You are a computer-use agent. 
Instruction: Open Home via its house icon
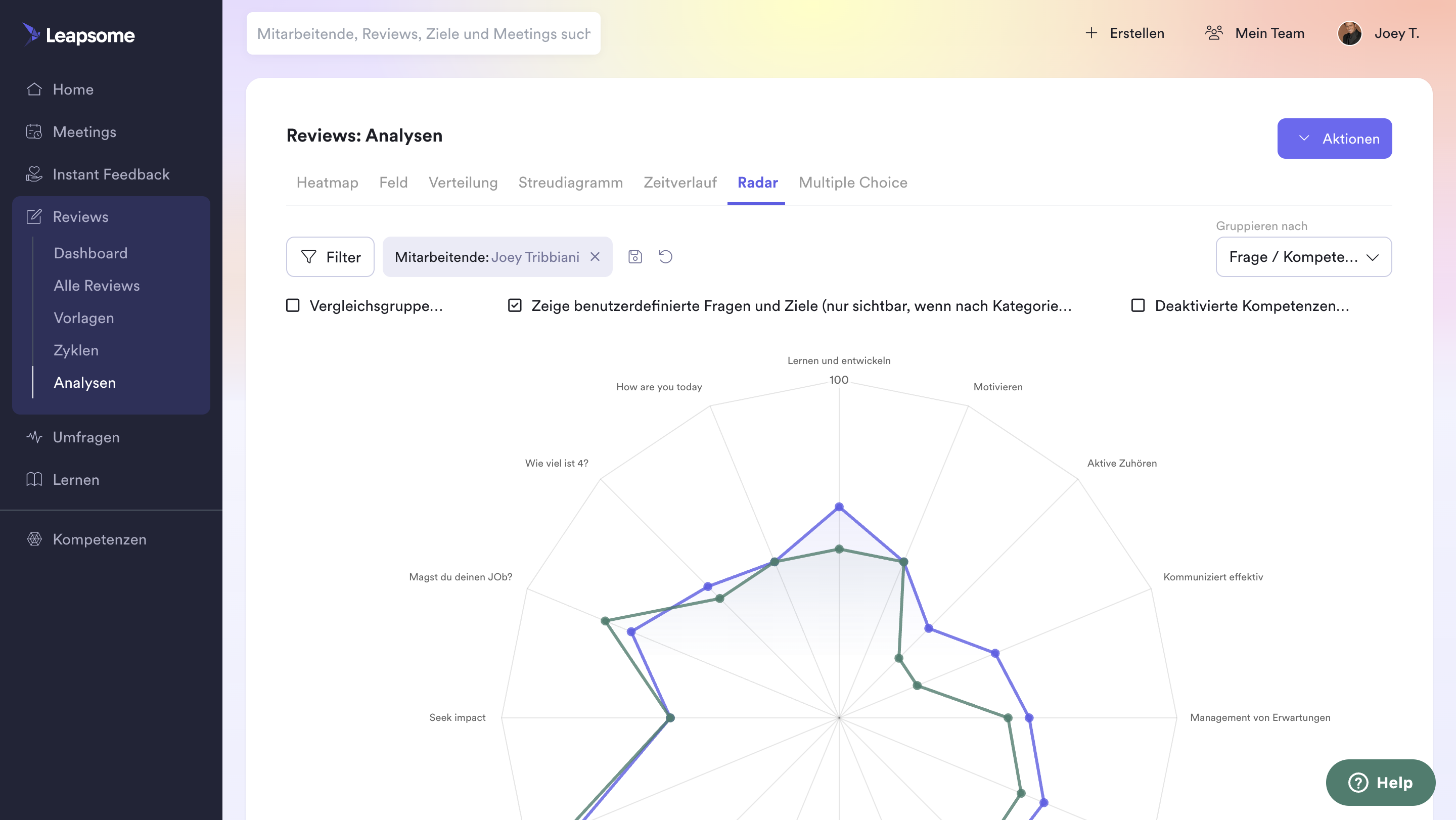[34, 89]
